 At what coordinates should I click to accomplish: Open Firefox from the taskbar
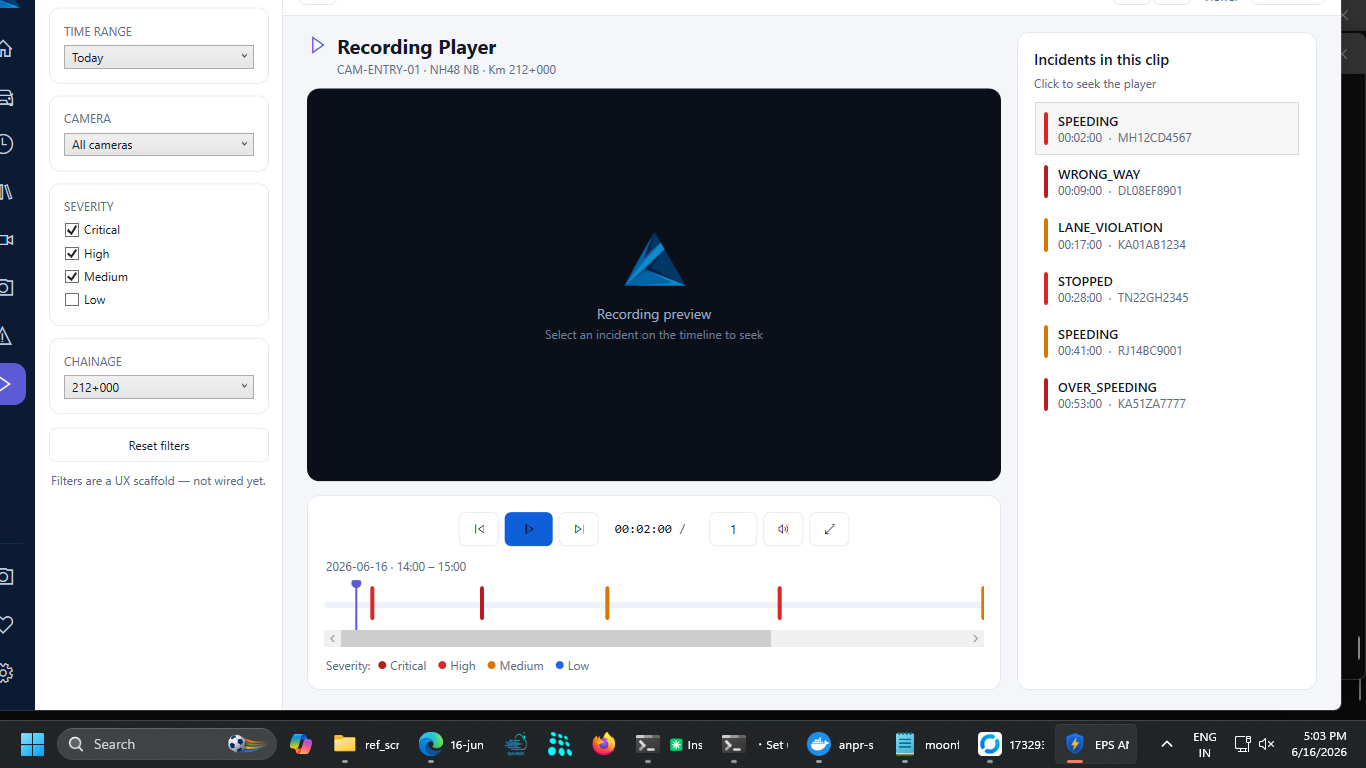pos(603,744)
